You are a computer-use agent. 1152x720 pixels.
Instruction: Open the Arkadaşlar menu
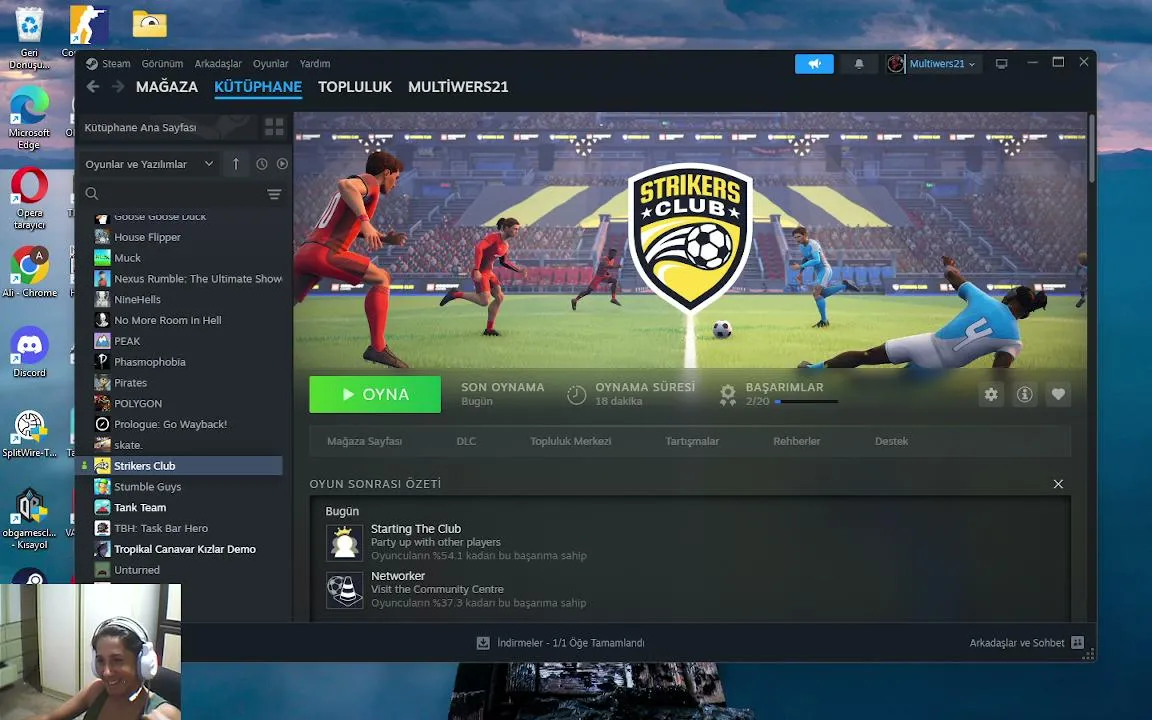click(218, 64)
